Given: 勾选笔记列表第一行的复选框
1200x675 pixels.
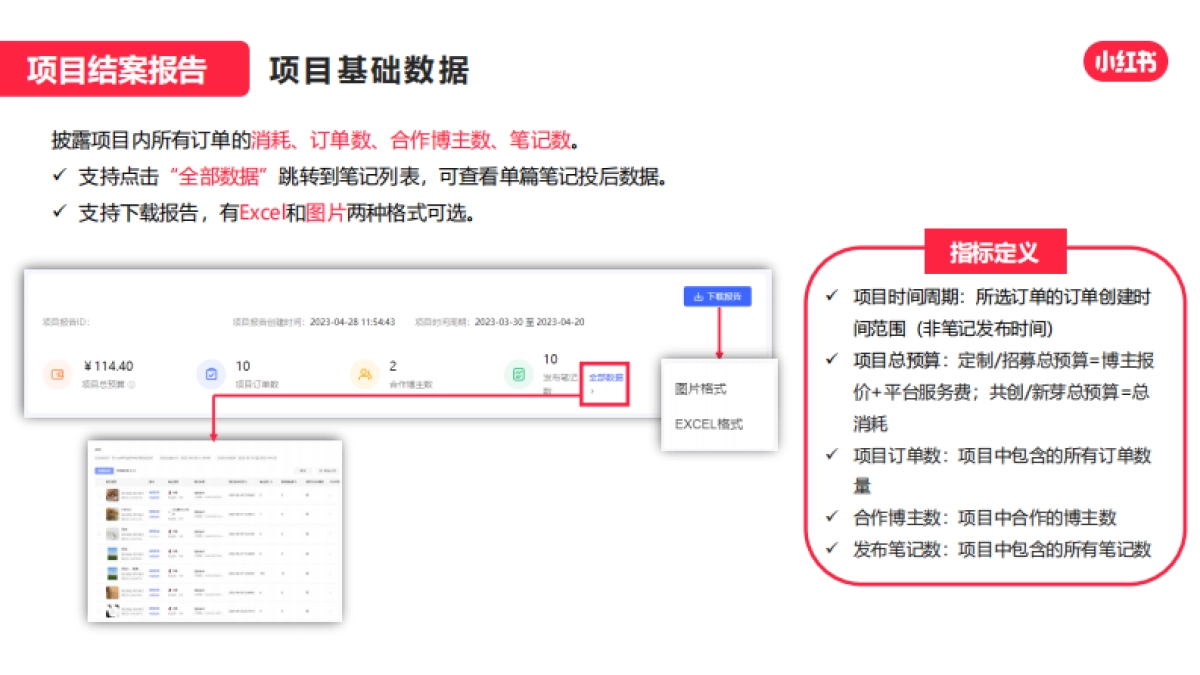Looking at the screenshot, I should click(x=100, y=495).
